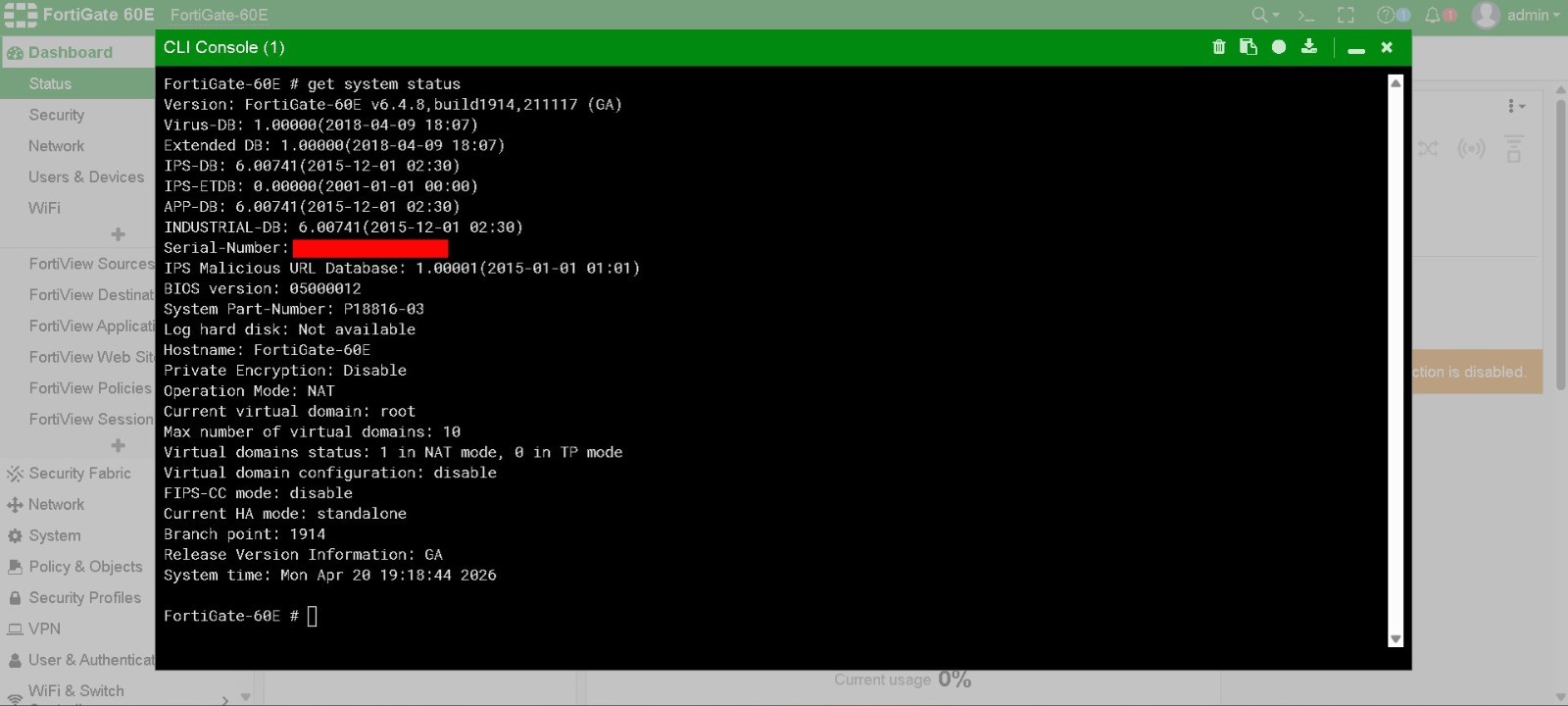Open the search dropdown arrow in top bar
1568x706 pixels.
coord(1276,16)
